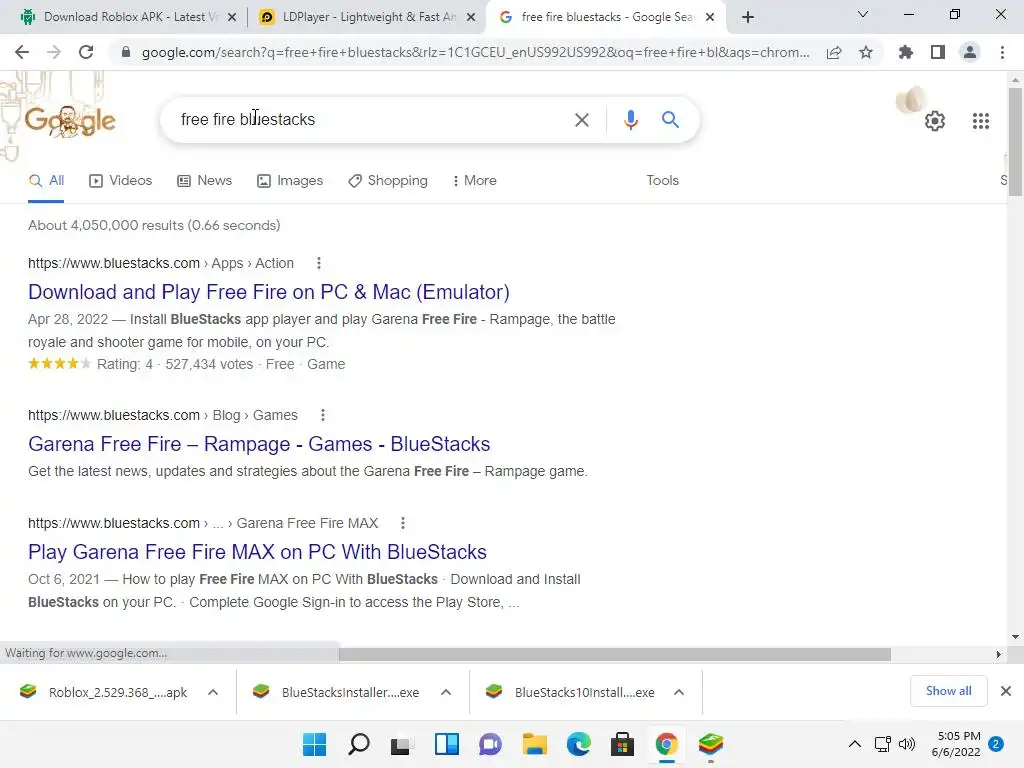Screen dimensions: 1024x768
Task: Expand options for BlueStacks10Install exe download
Action: coord(679,692)
